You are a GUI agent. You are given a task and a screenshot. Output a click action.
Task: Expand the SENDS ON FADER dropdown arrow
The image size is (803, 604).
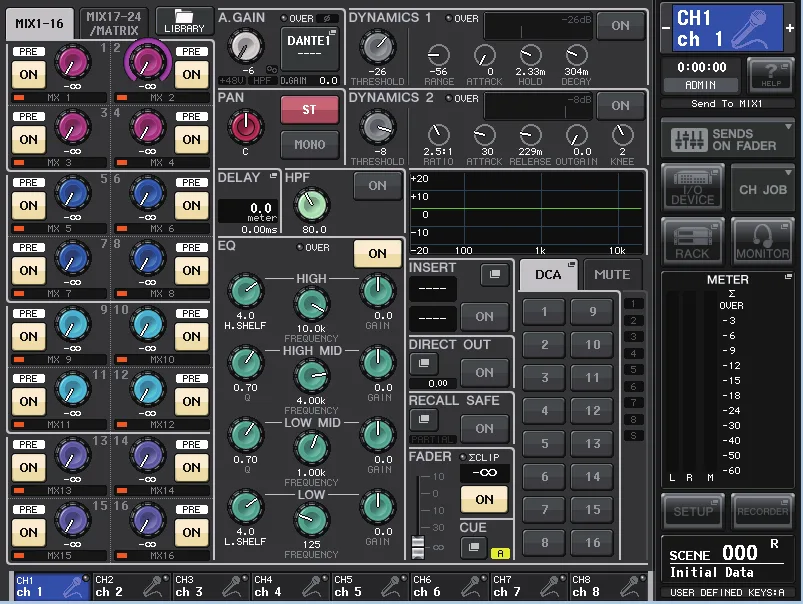coord(788,126)
